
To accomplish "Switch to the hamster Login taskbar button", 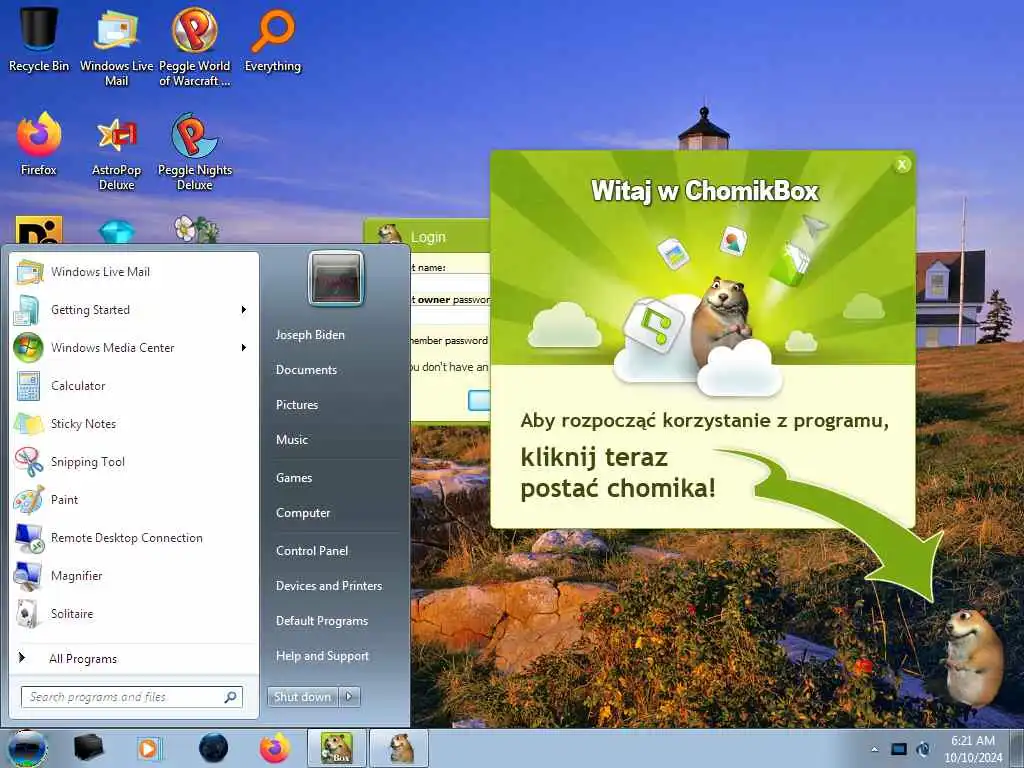I will point(400,748).
